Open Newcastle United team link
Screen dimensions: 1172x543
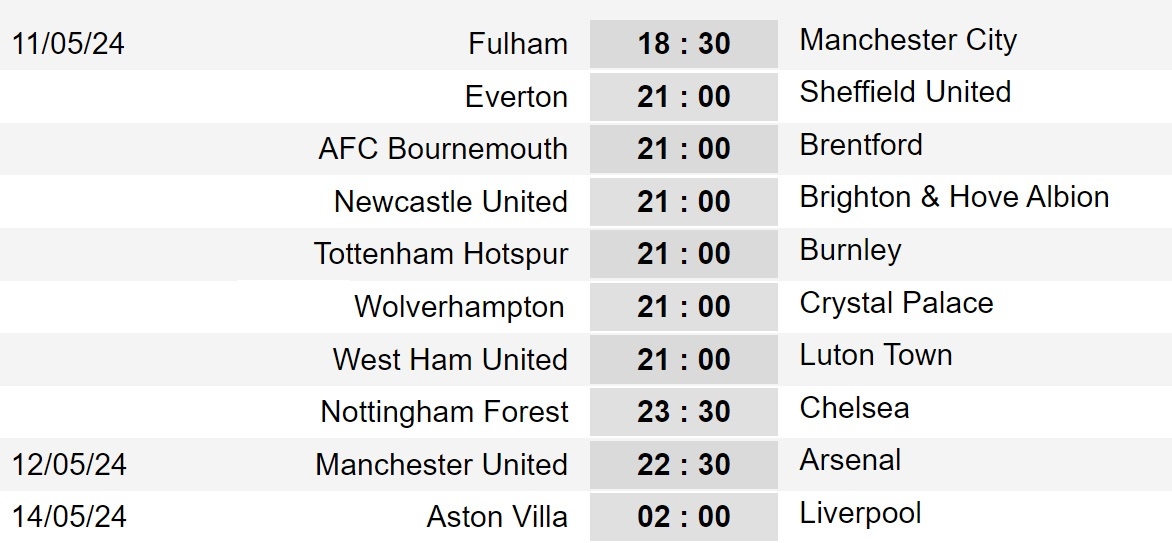point(451,201)
